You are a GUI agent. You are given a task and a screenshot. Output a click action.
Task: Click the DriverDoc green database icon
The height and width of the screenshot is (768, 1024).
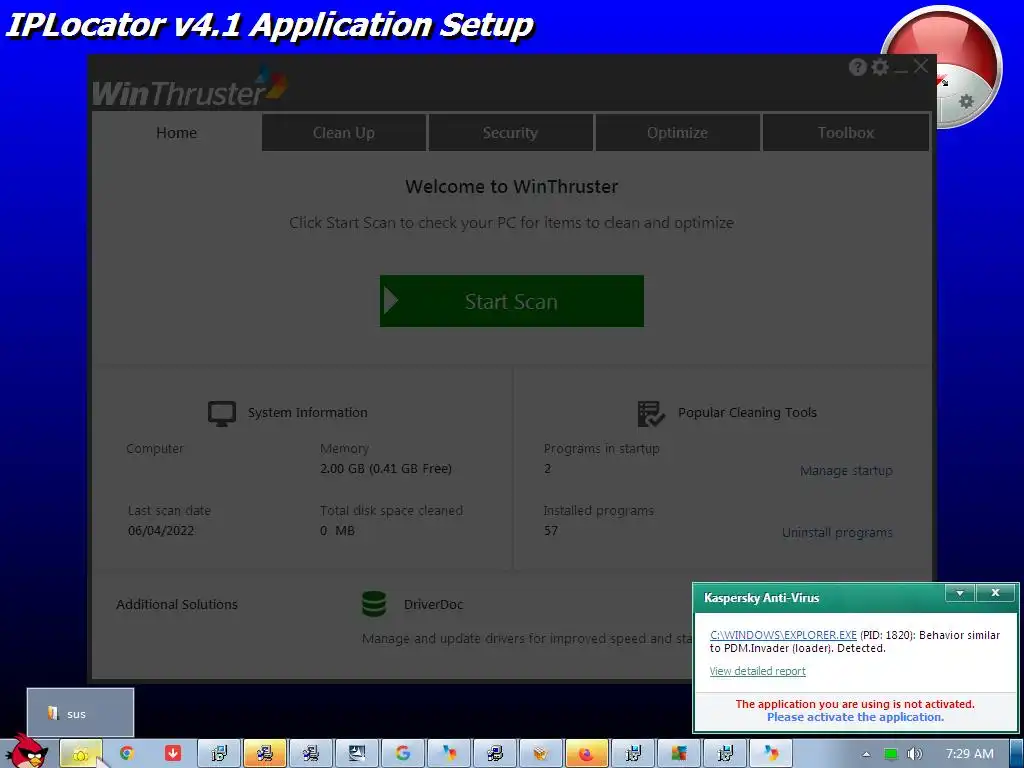[x=374, y=604]
